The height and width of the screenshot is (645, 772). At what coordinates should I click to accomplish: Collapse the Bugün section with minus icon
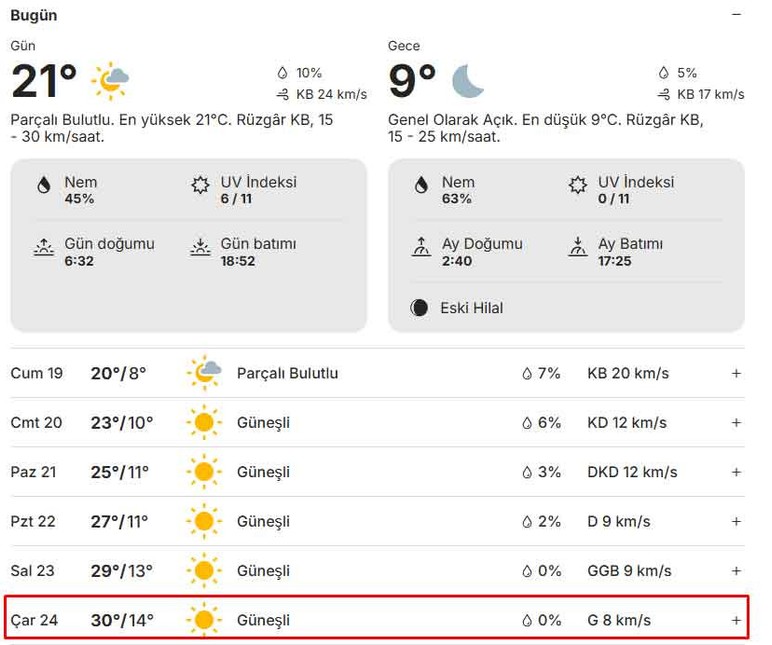[x=736, y=15]
